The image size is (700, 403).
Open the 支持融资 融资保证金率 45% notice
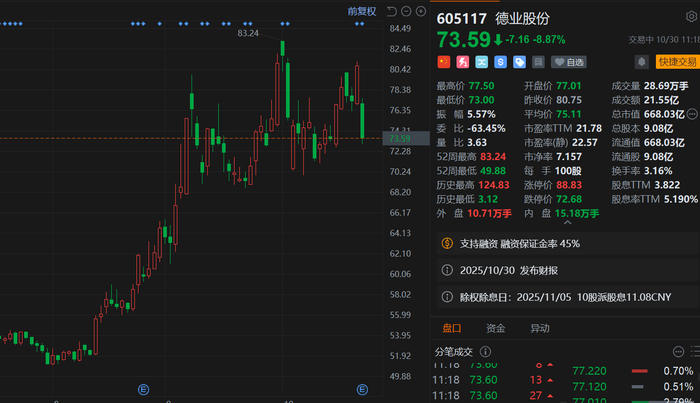click(568, 244)
